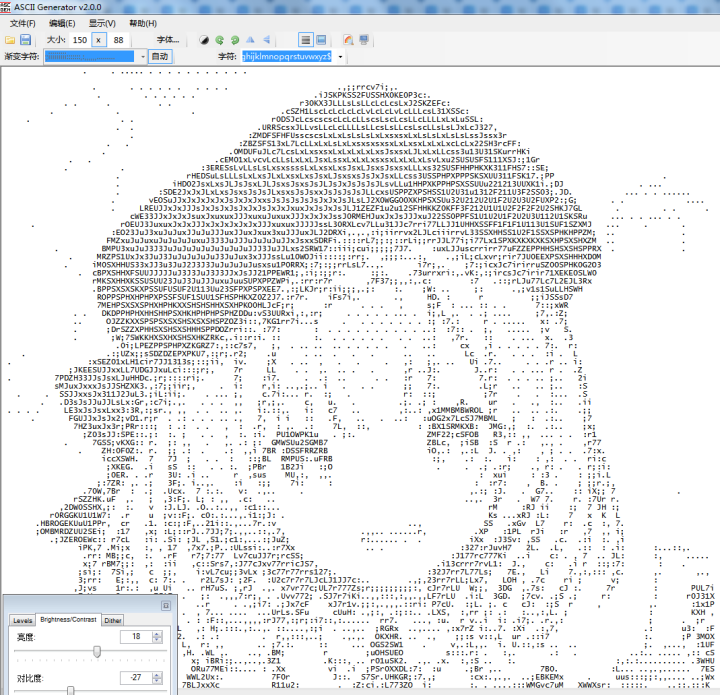The height and width of the screenshot is (695, 720).
Task: Click the 字符 field with highlighted letters
Action: tap(287, 56)
